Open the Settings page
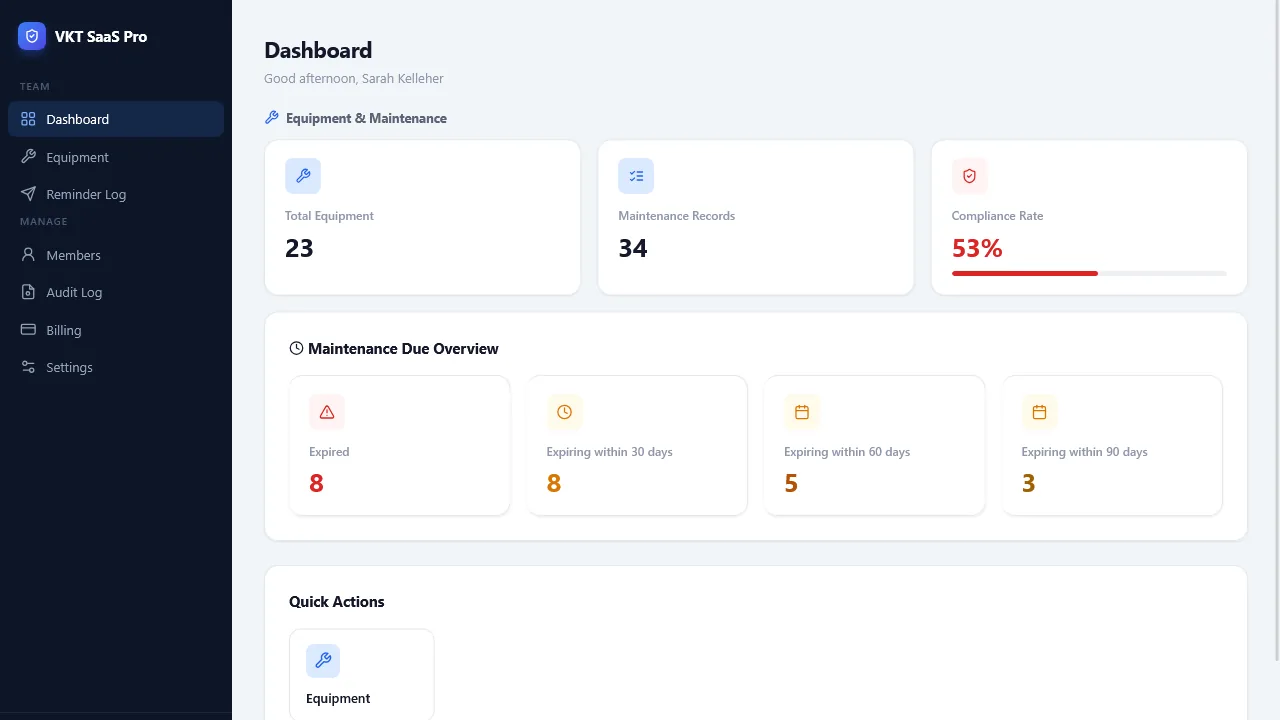 (x=116, y=367)
